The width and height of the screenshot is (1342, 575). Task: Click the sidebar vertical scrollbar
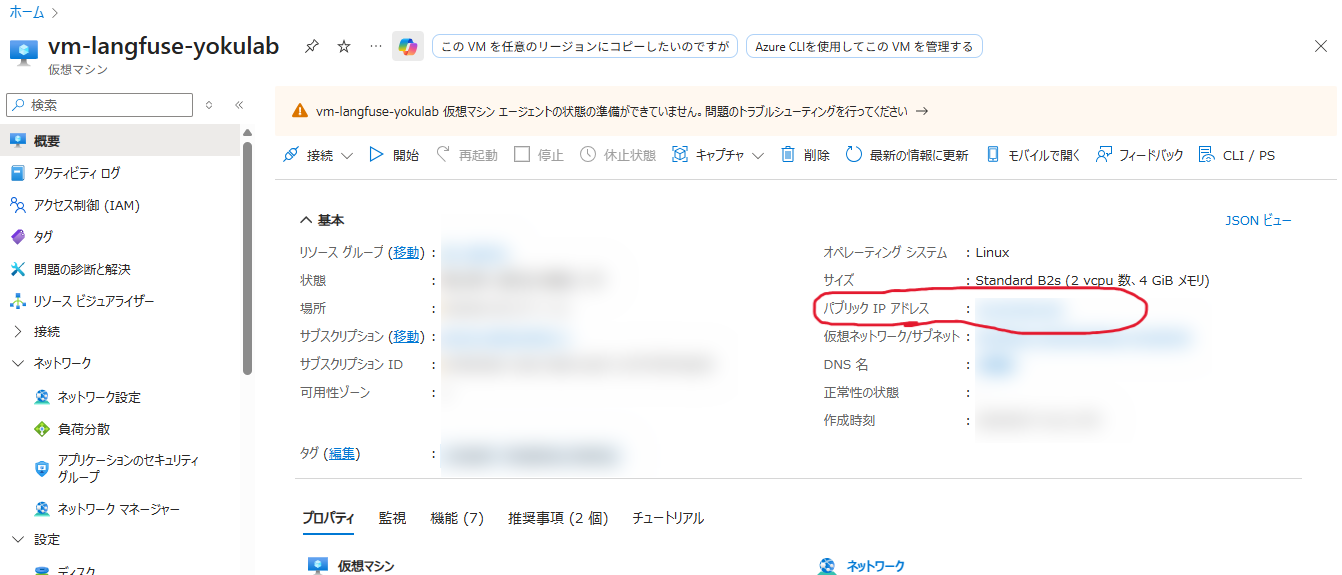(247, 256)
